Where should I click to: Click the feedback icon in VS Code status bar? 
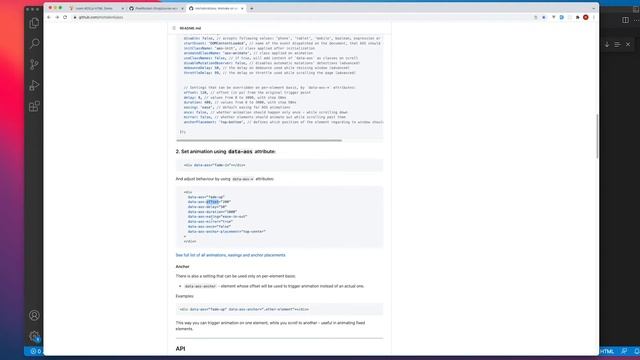[624, 351]
